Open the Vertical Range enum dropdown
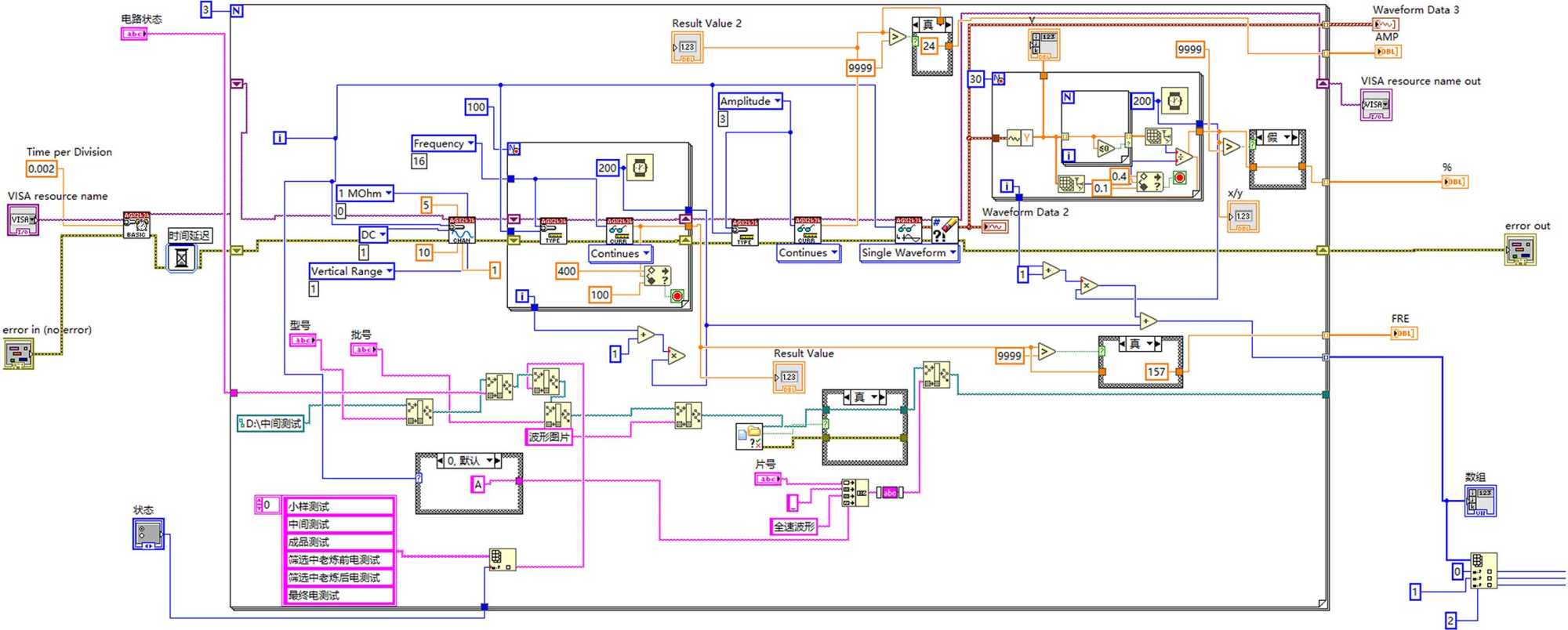 point(351,271)
